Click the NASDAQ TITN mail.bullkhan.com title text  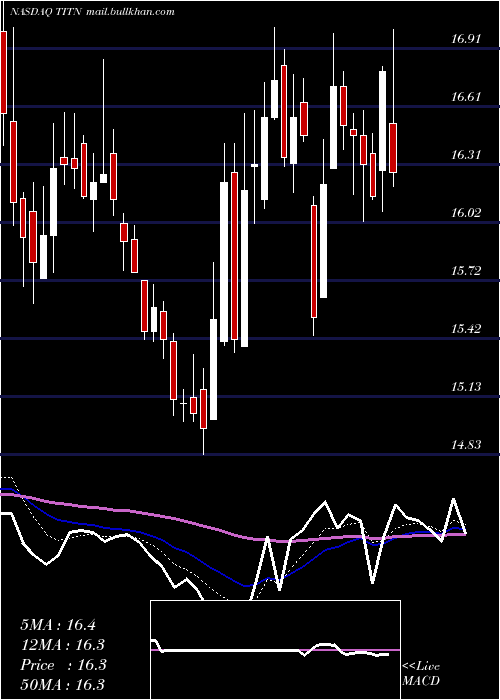92,12
